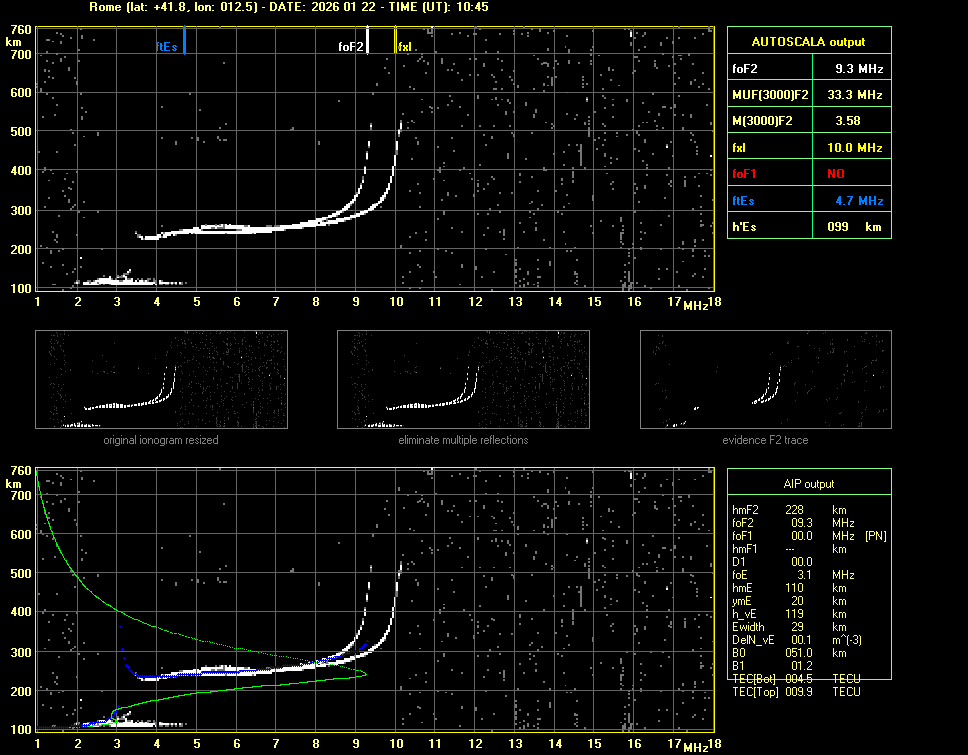Open the eliminate multiple reflections thumbnail
968x755 pixels.
point(463,380)
